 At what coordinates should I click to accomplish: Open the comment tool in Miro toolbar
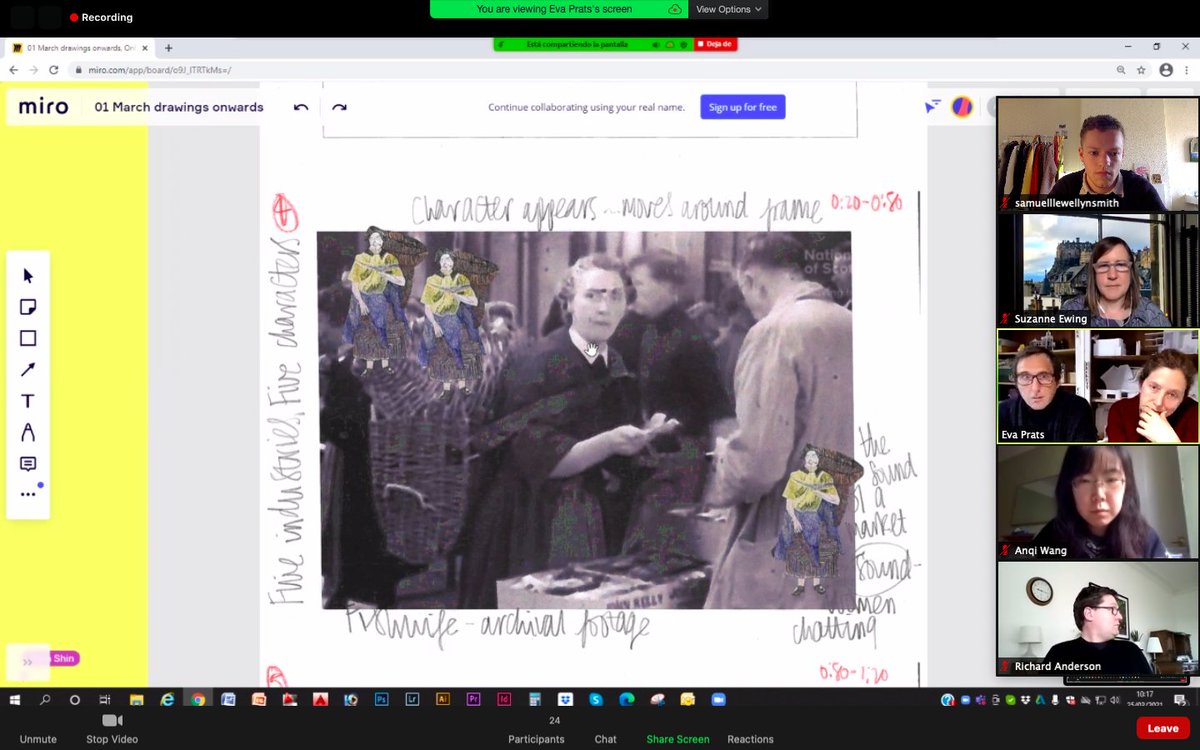coord(28,464)
